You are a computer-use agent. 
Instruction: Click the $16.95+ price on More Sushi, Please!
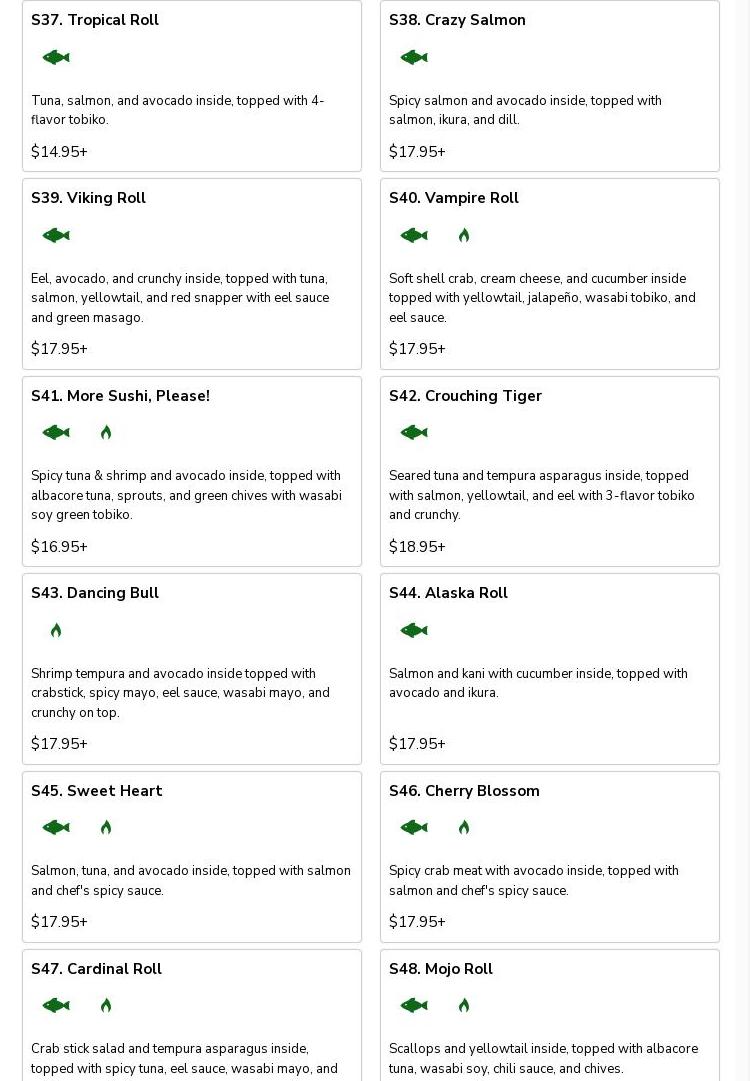[x=59, y=547]
